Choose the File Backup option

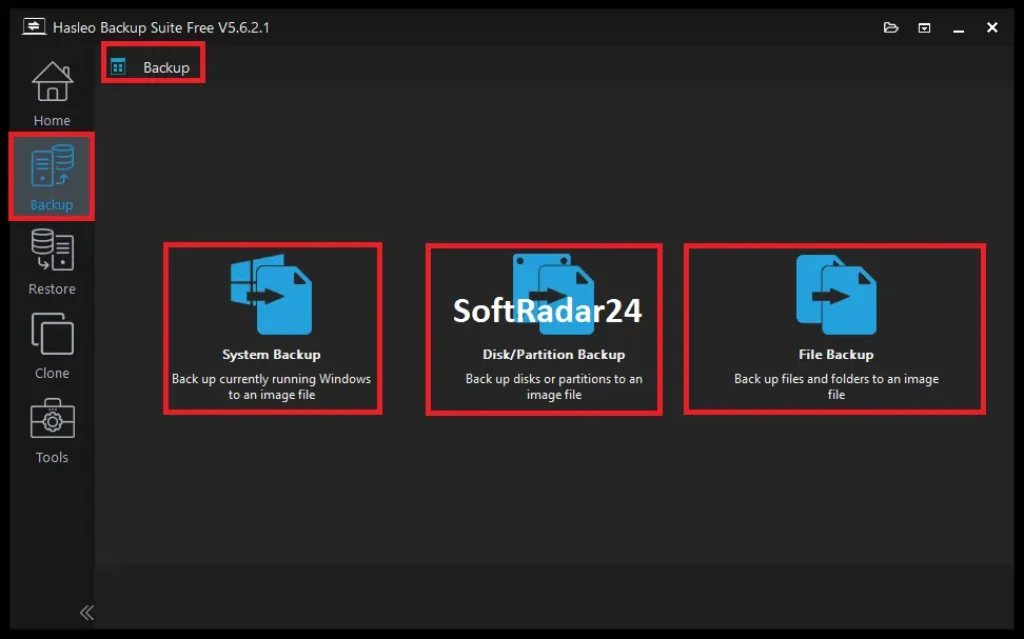(x=835, y=329)
